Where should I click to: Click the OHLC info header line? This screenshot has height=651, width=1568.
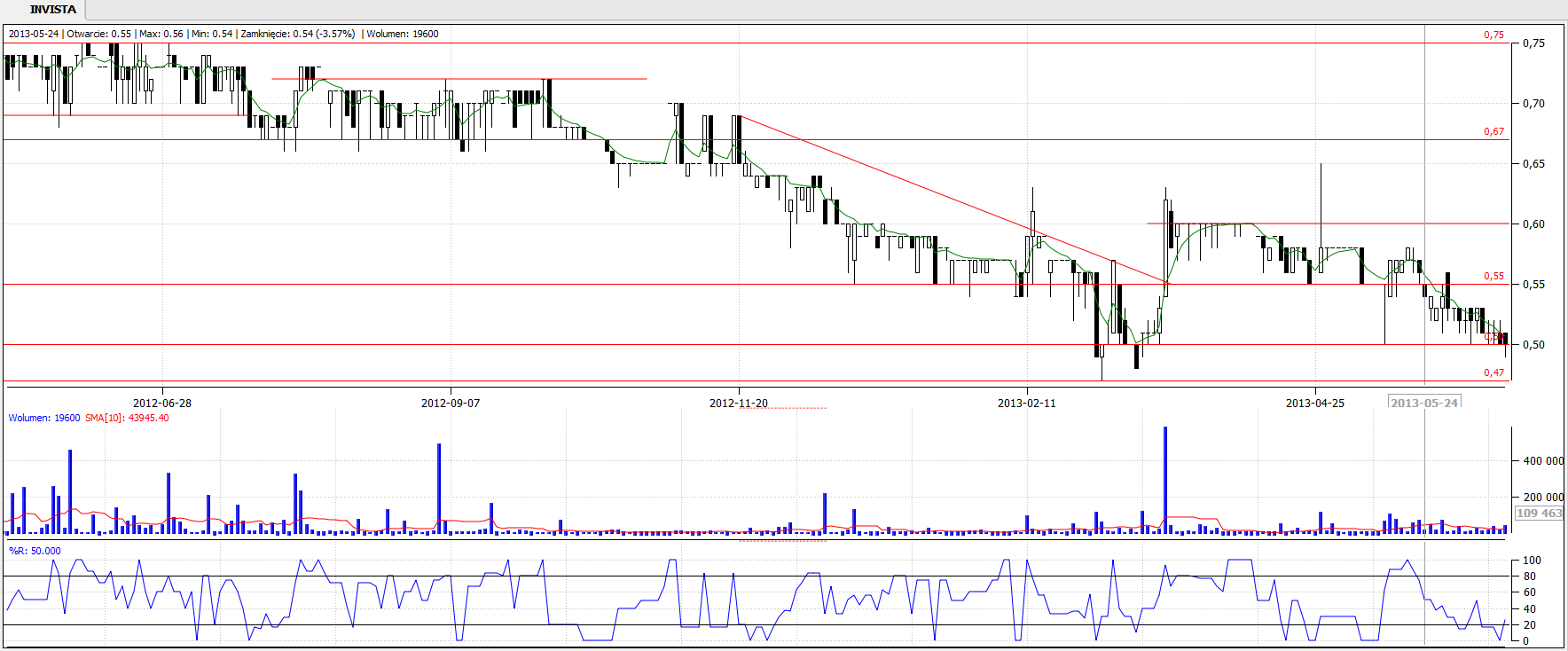[223, 34]
